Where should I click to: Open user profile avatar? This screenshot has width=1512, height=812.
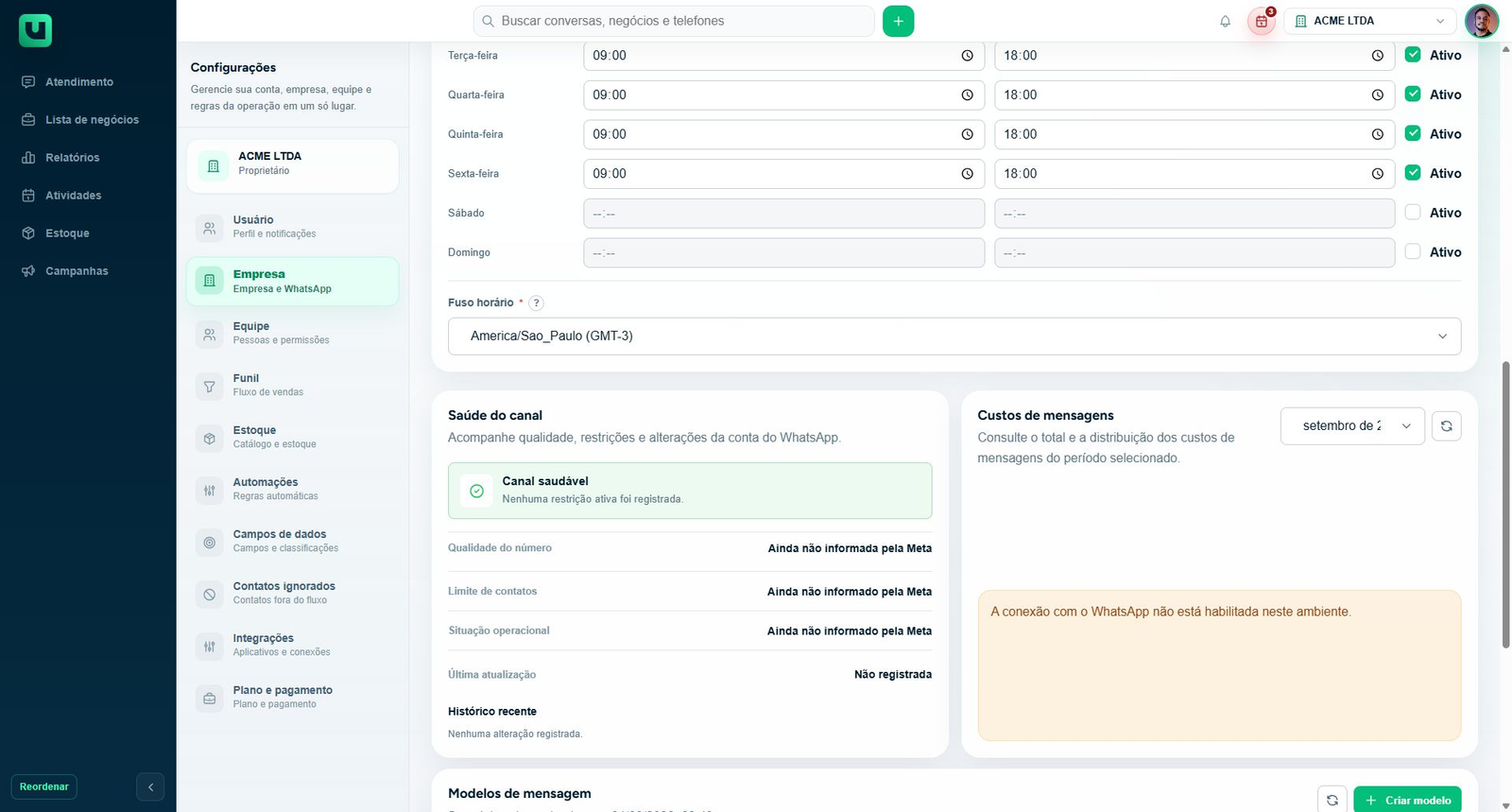tap(1481, 21)
